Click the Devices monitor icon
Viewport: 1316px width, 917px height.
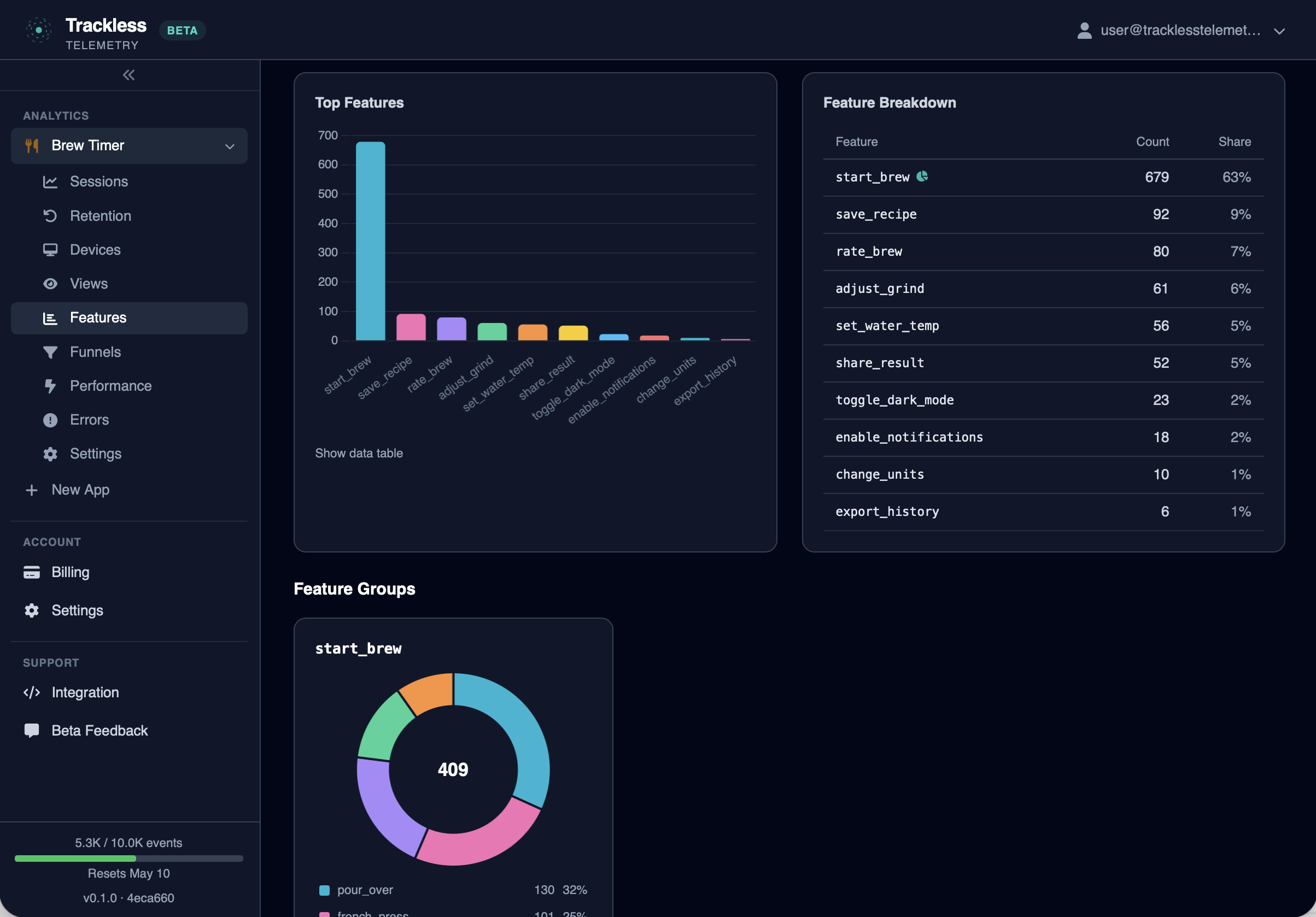[50, 250]
